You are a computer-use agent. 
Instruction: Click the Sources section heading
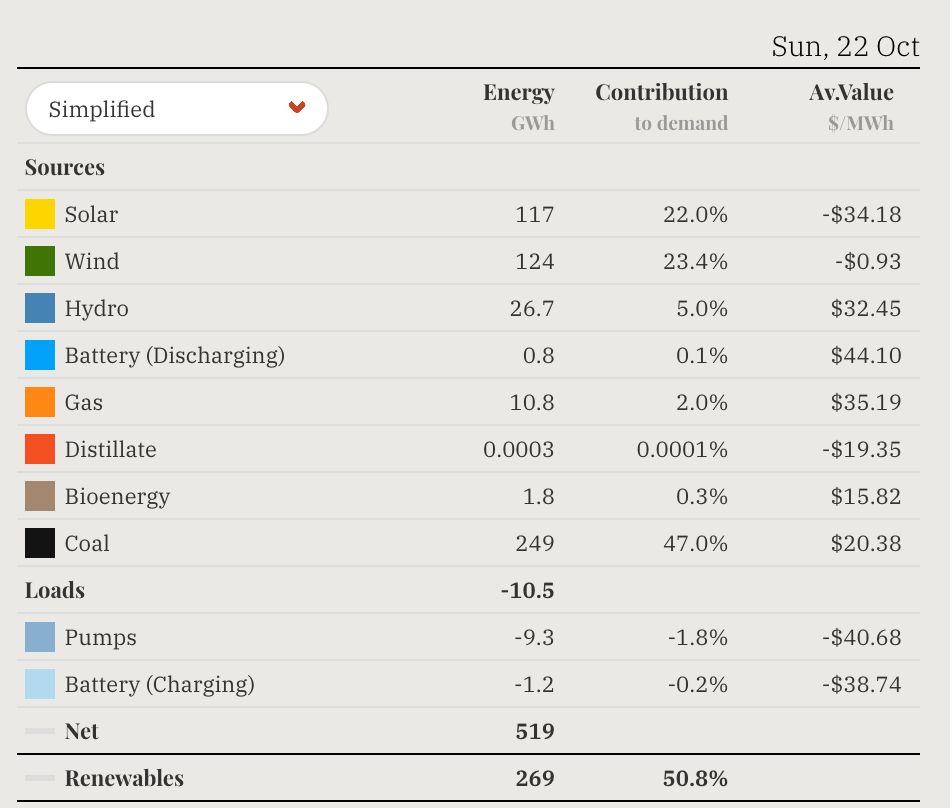(x=65, y=167)
